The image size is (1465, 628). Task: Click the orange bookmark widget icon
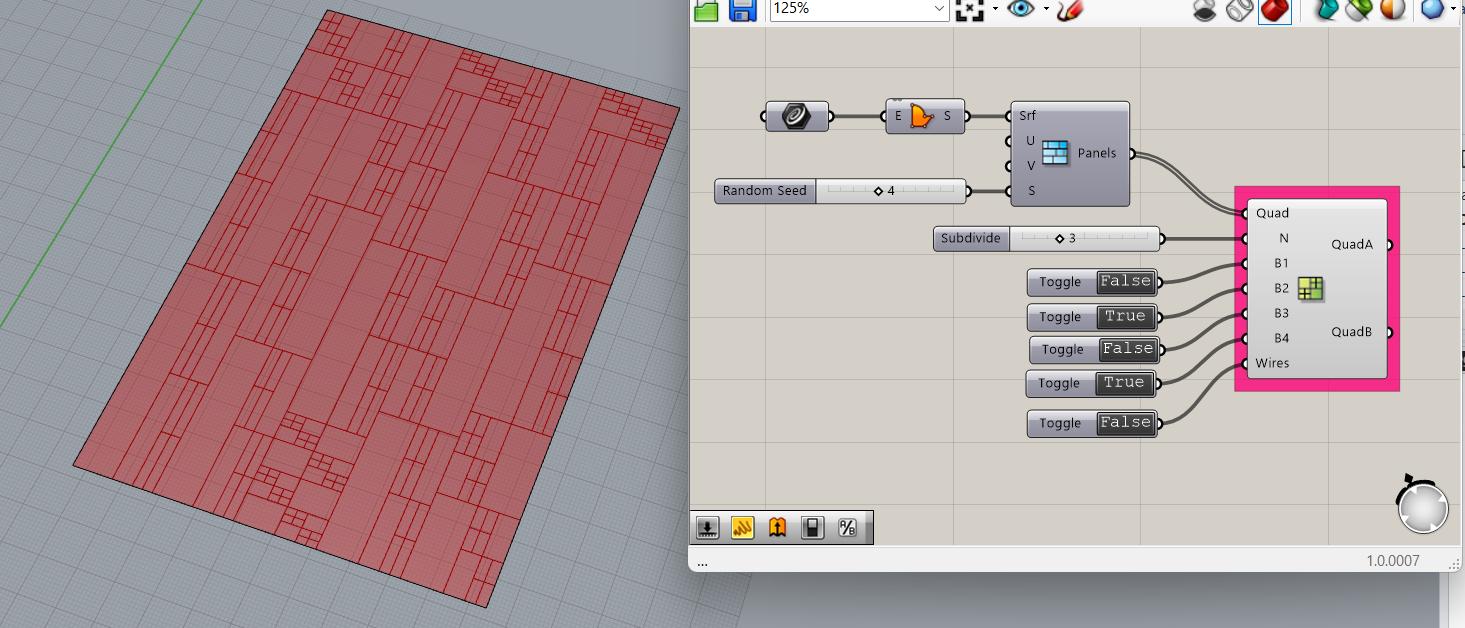click(x=777, y=527)
